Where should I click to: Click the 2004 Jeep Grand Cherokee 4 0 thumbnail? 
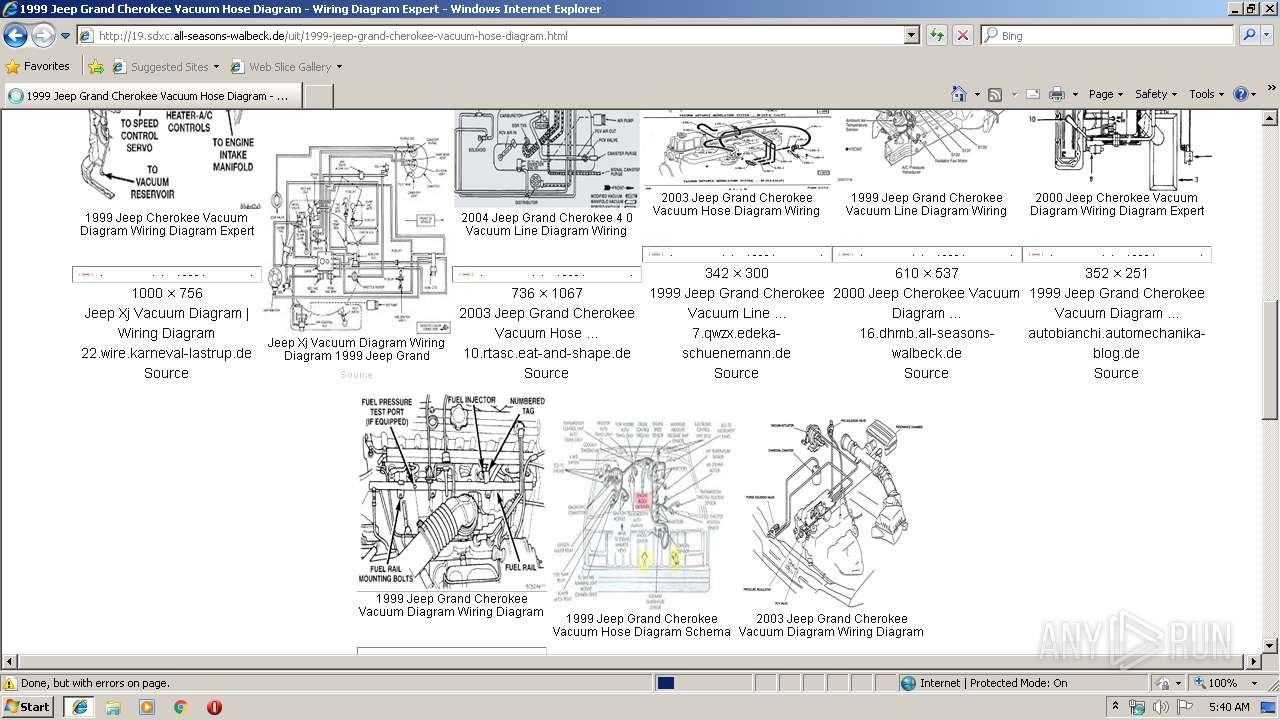(546, 158)
